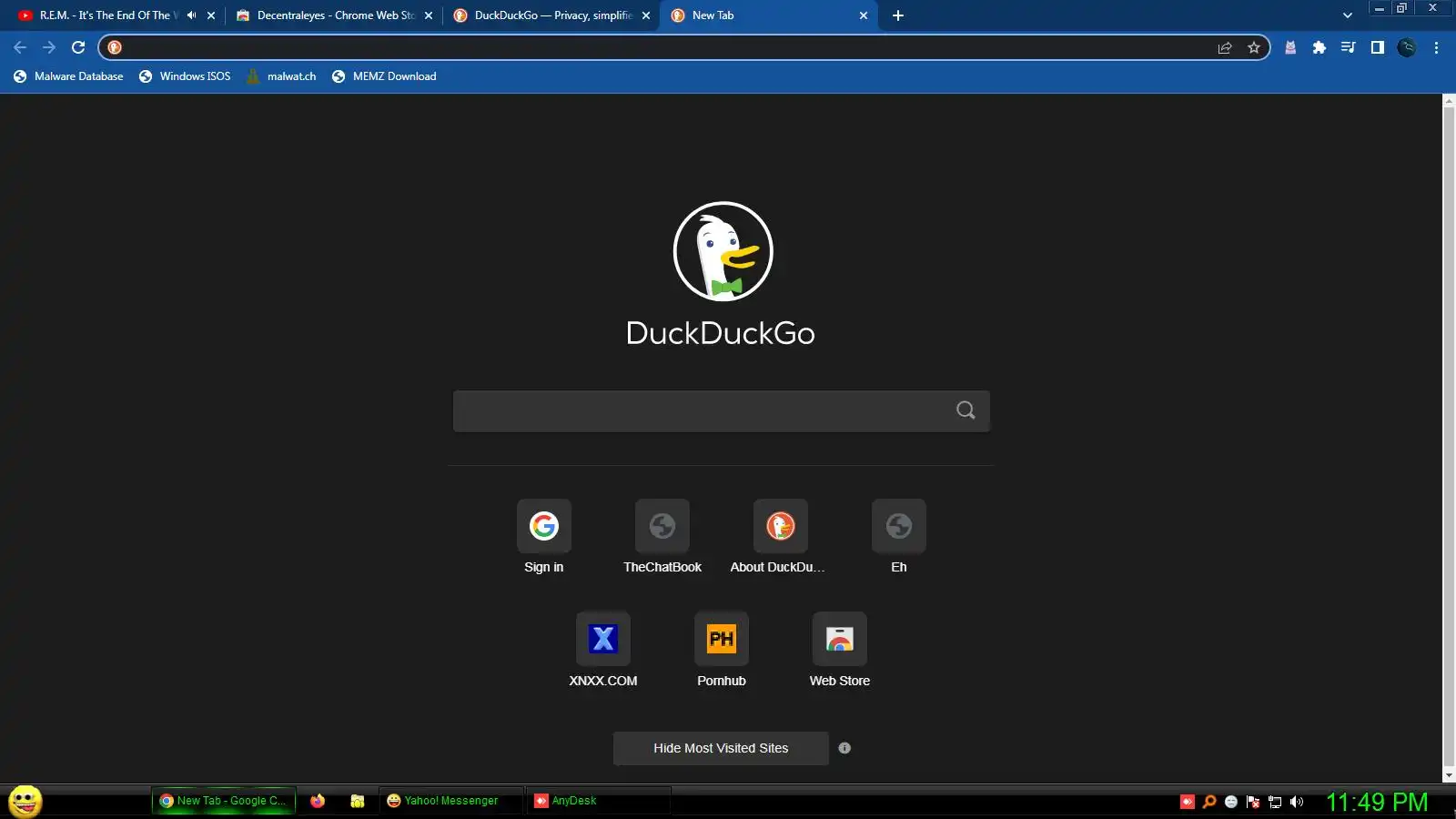Click the browser forward arrow
This screenshot has width=1456, height=819.
(x=49, y=47)
